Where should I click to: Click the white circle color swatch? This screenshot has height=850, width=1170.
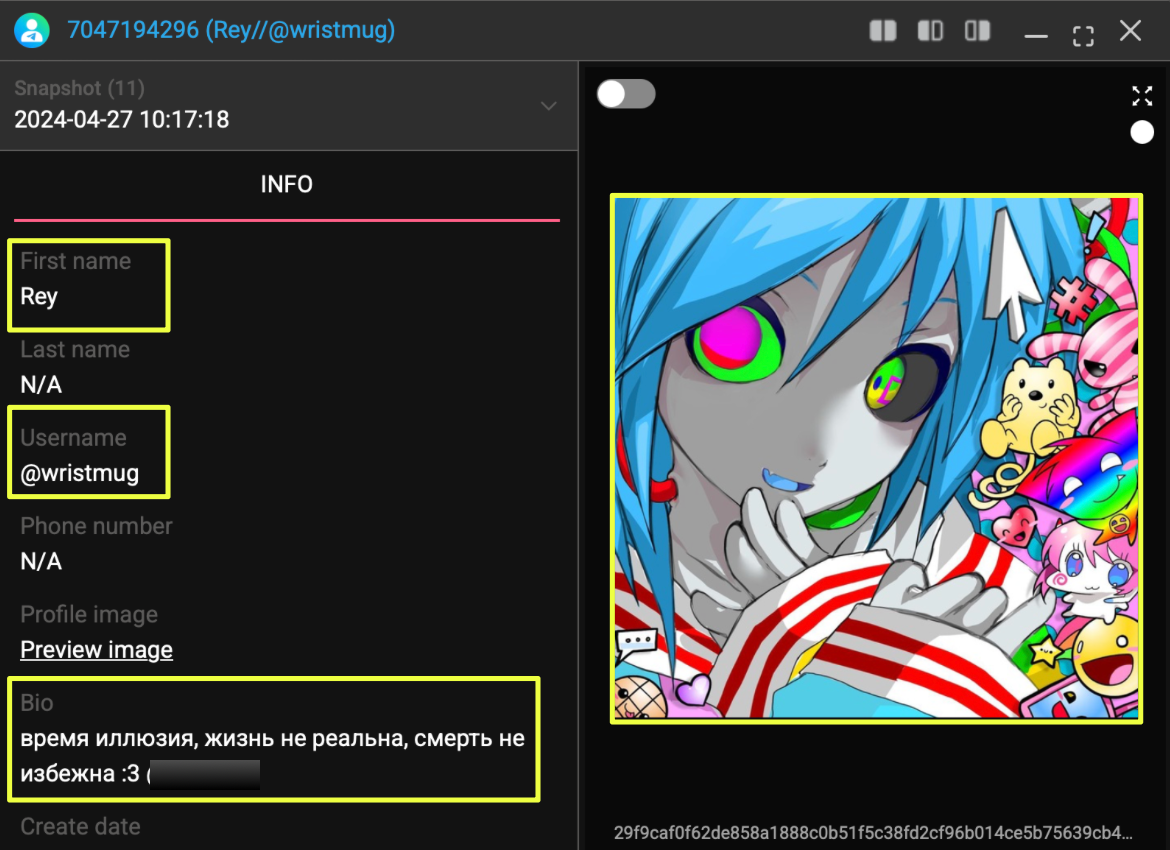(1141, 132)
